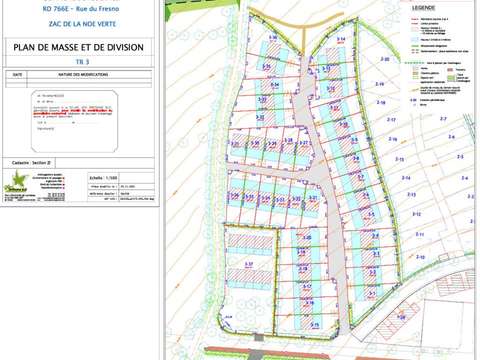Select lot label 3-20
The height and width of the screenshot is (360, 480).
pyautogui.click(x=307, y=237)
